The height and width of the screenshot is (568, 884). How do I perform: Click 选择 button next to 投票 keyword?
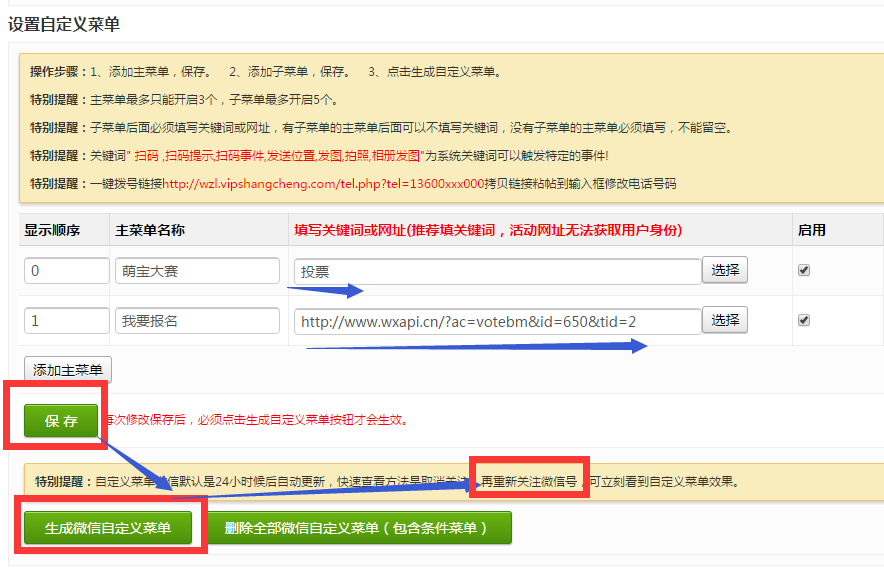pos(725,270)
